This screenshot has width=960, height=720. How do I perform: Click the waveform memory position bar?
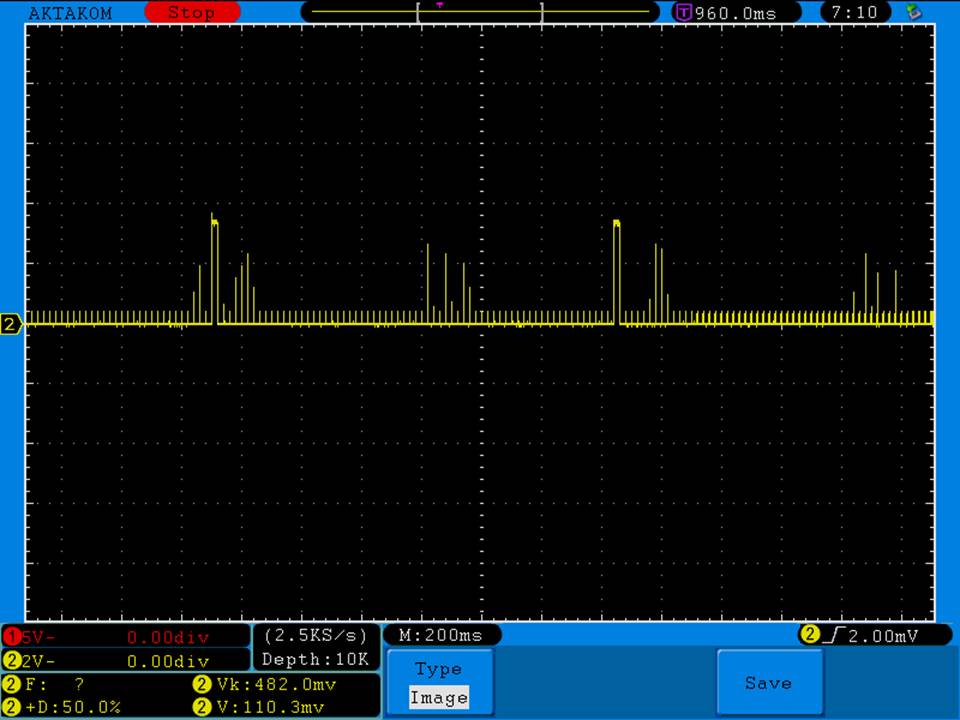[x=480, y=12]
